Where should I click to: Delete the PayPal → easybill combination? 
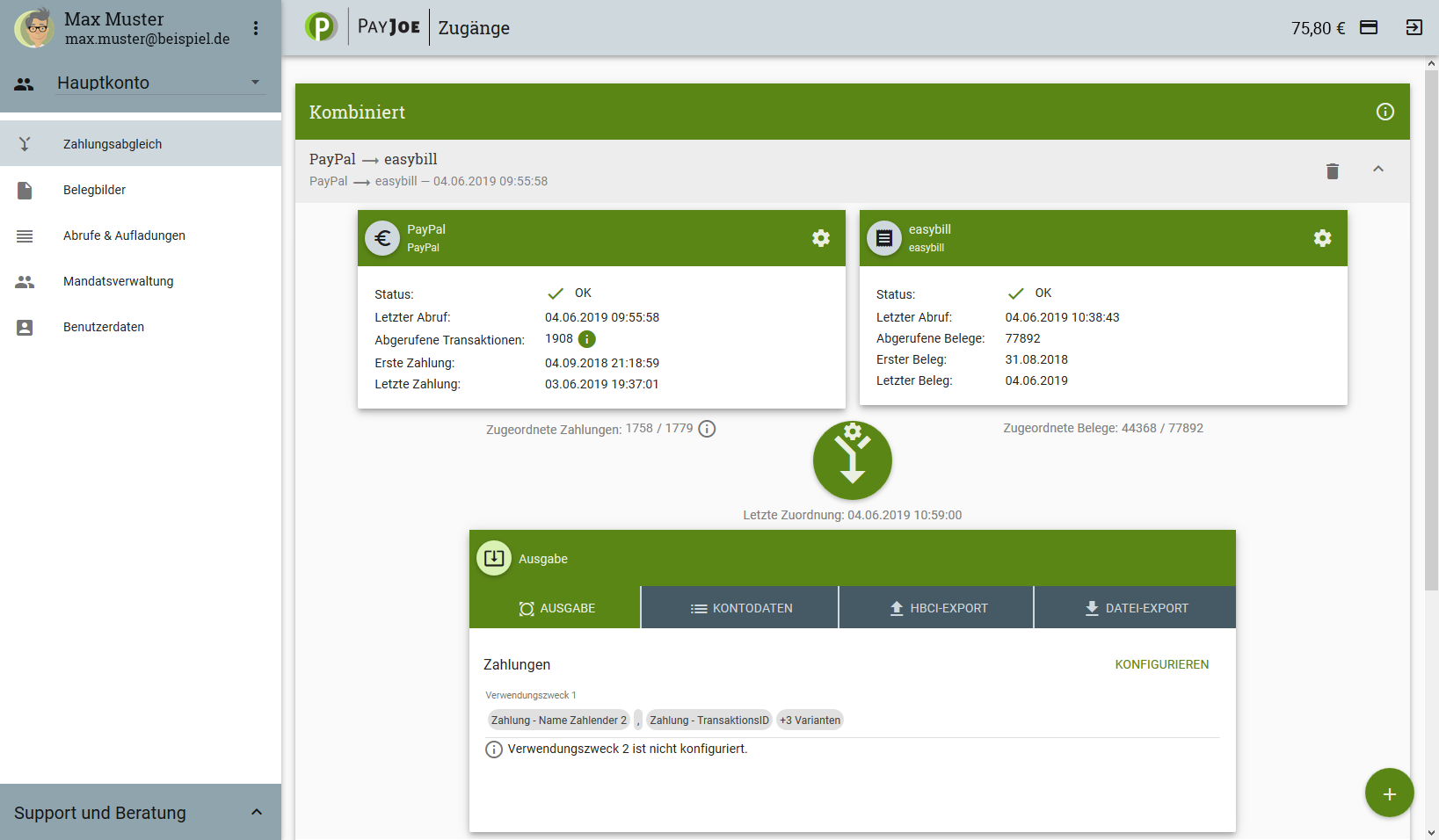[x=1332, y=170]
